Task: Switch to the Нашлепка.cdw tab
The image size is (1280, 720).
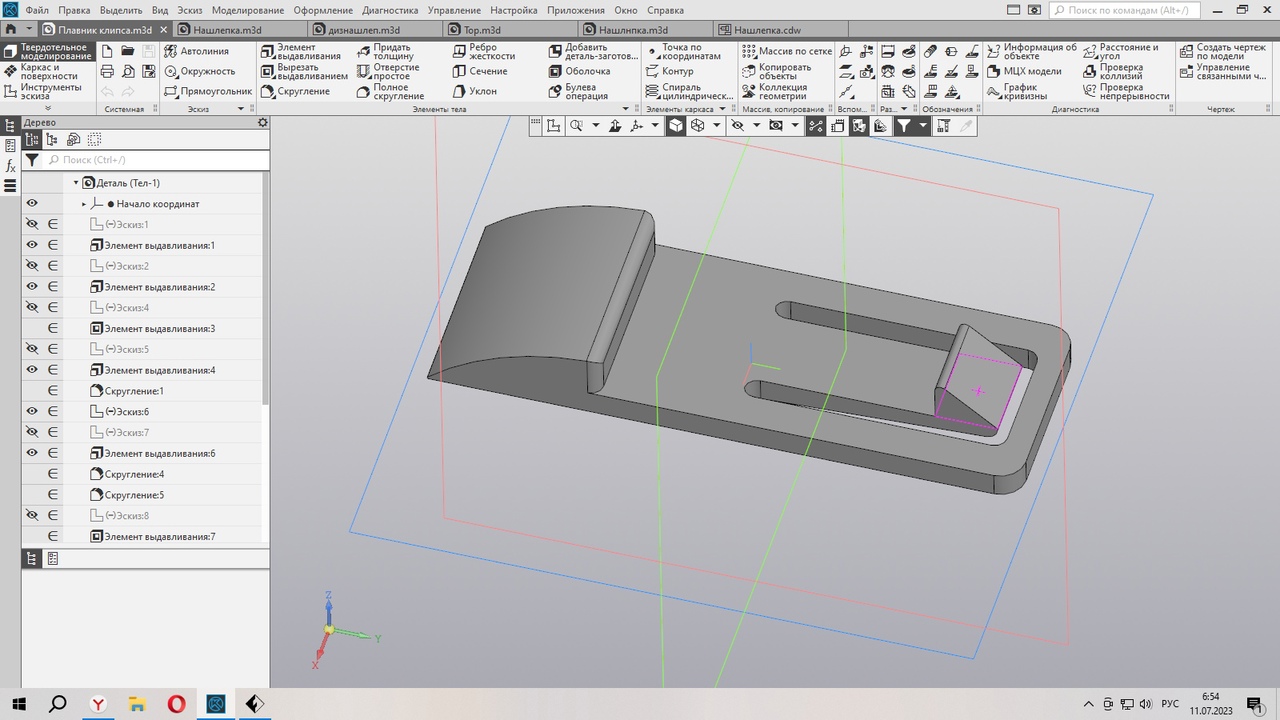Action: [767, 30]
